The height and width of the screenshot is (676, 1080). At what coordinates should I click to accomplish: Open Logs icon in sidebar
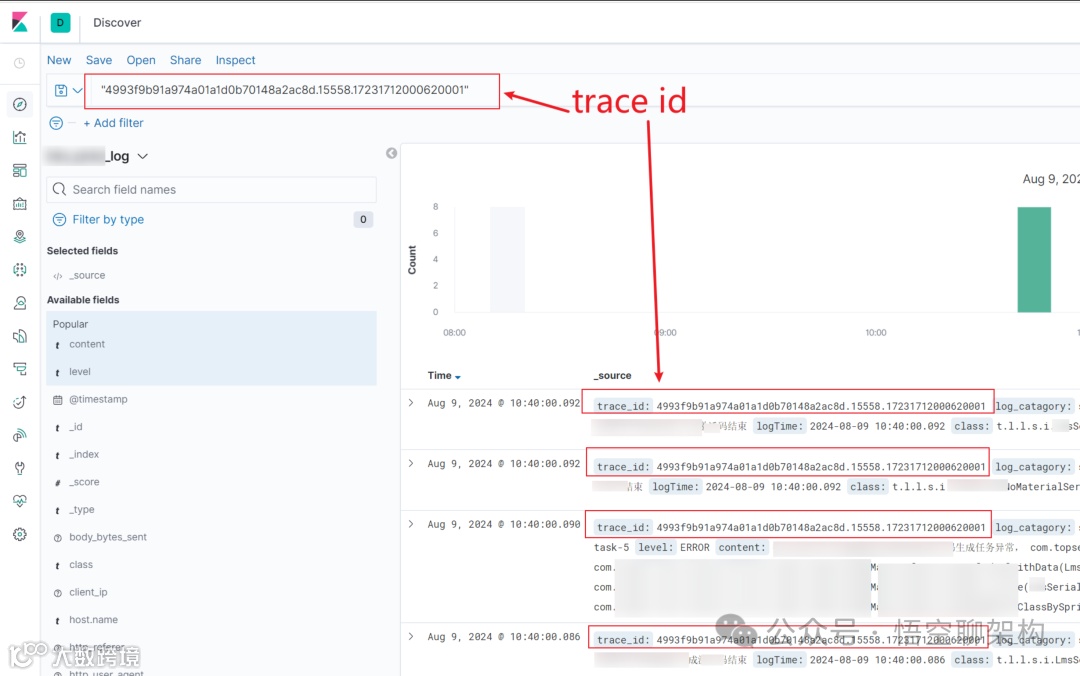pyautogui.click(x=19, y=336)
